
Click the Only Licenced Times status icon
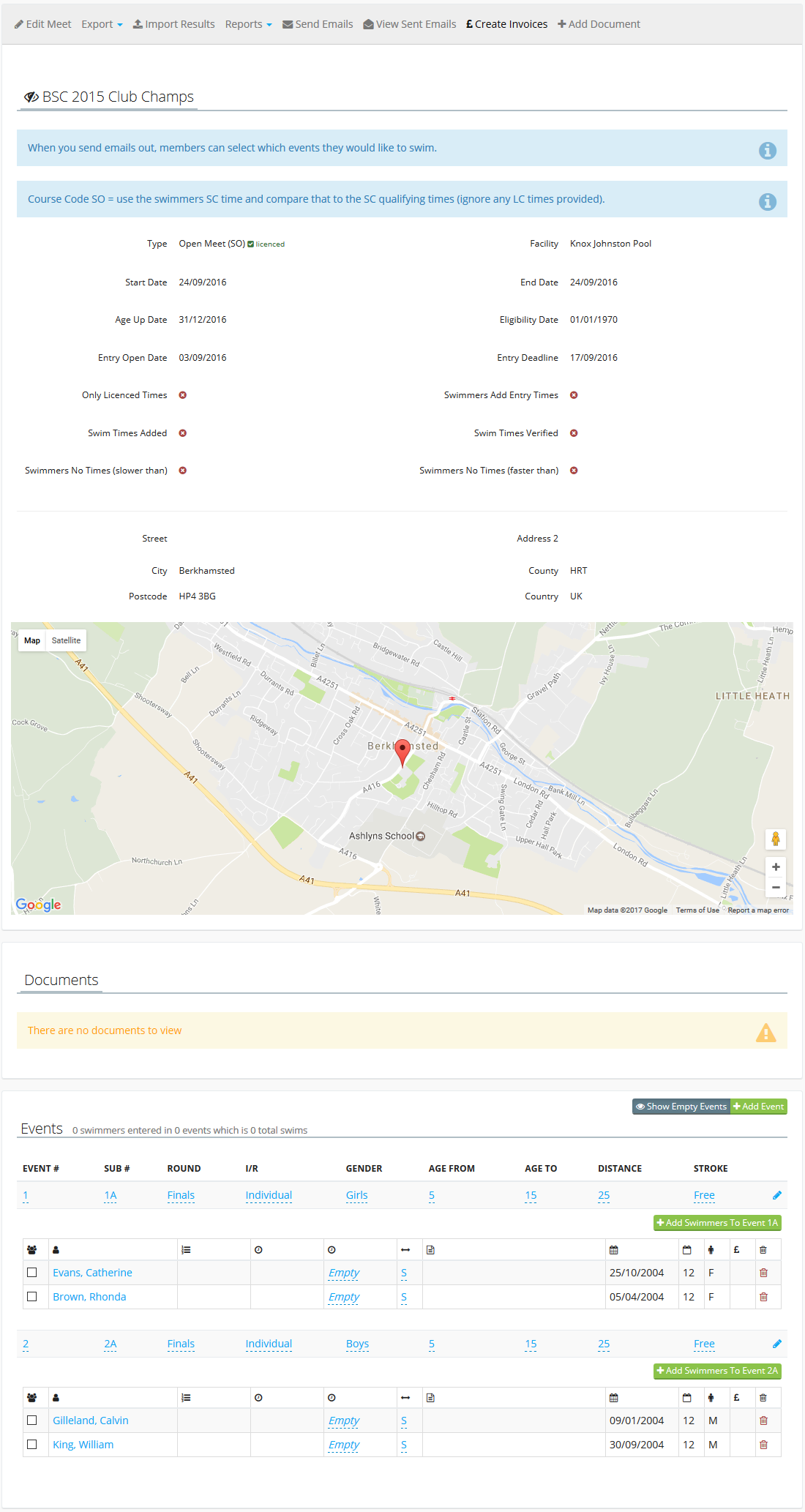[x=183, y=395]
